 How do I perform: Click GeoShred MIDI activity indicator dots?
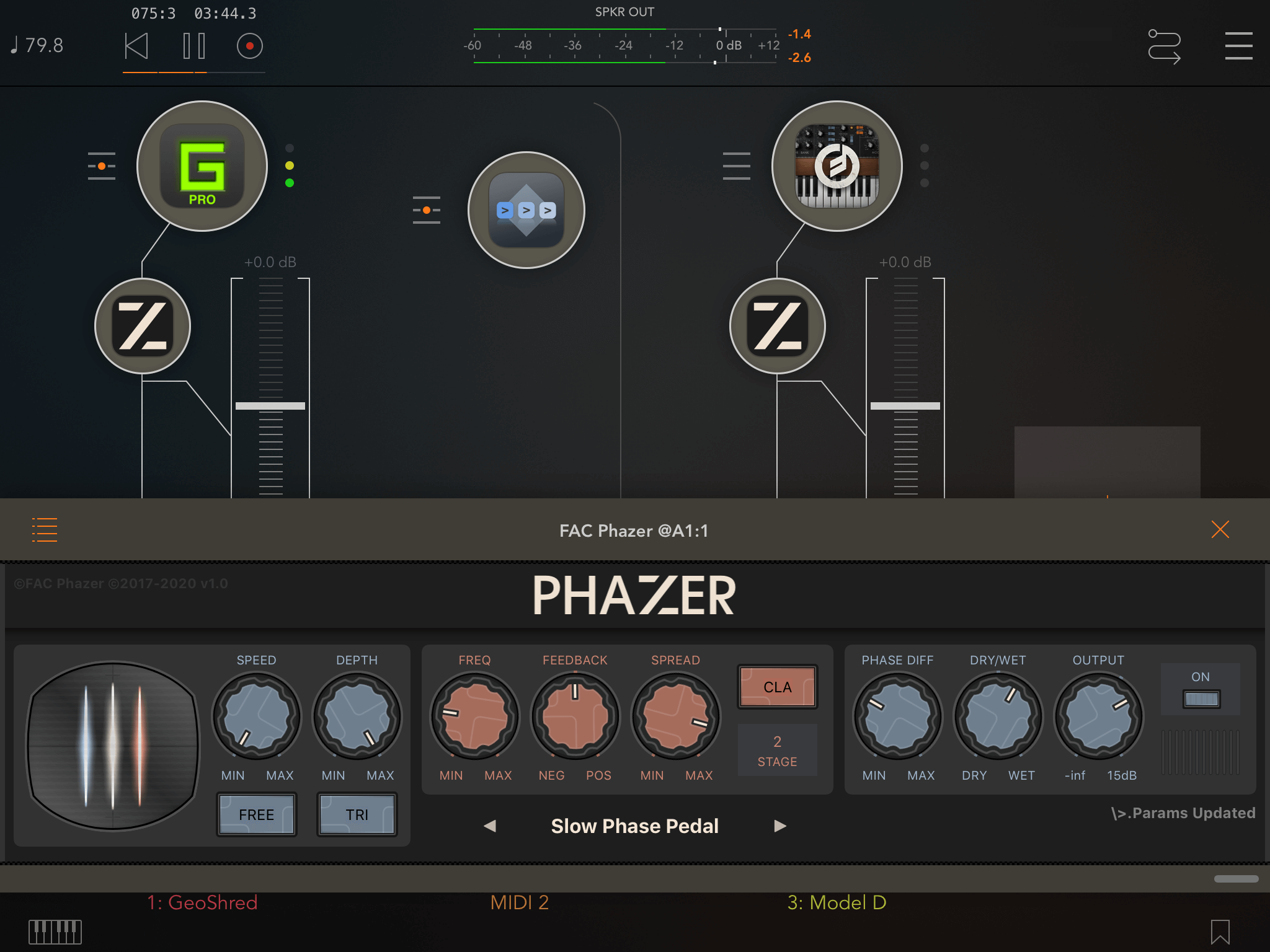click(290, 165)
